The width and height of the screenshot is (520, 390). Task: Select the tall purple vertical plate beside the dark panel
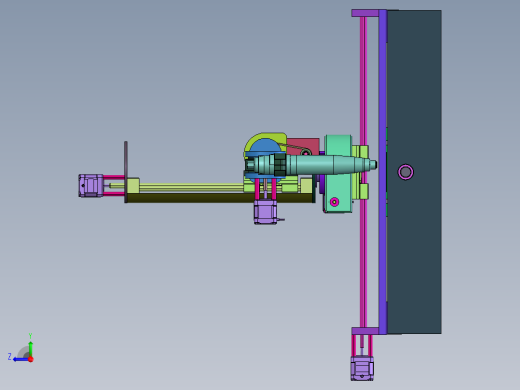383,172
